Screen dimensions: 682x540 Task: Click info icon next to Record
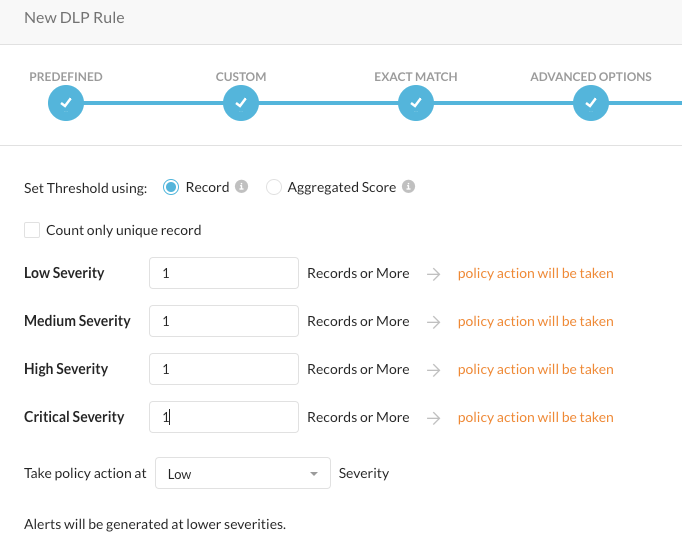point(241,187)
